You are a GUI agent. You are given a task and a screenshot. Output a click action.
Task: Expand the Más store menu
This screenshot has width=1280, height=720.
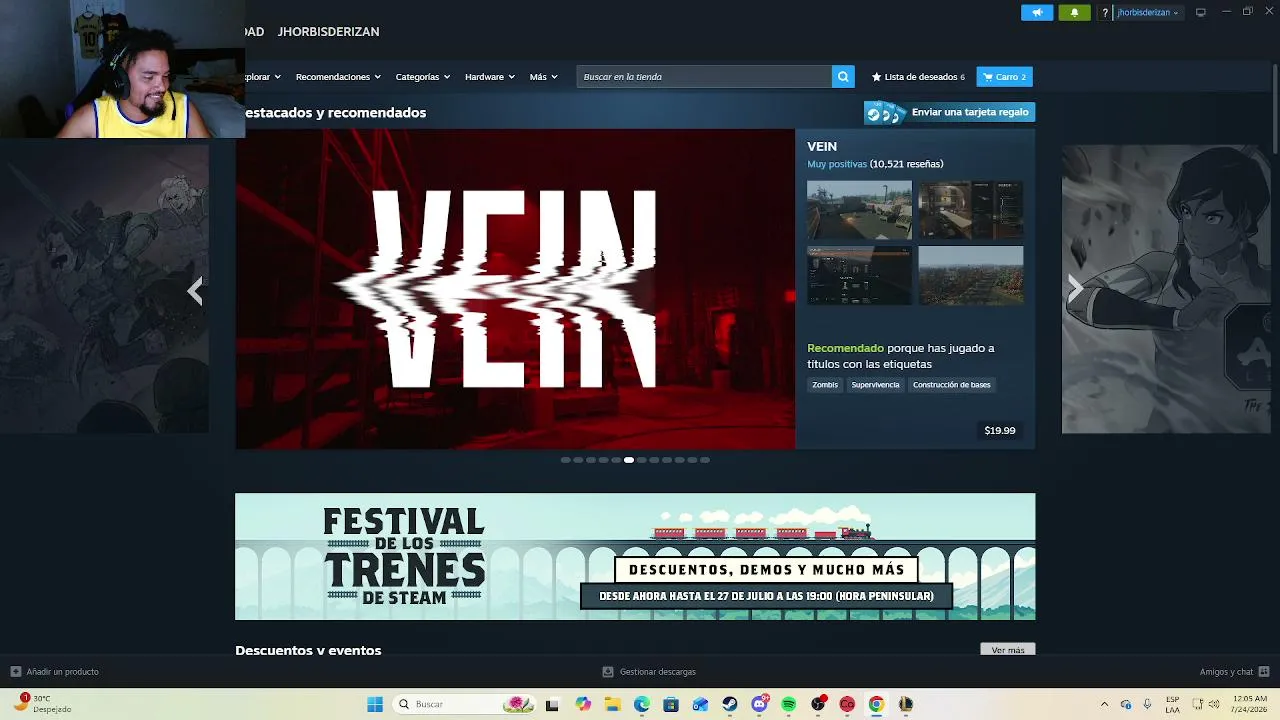tap(544, 77)
